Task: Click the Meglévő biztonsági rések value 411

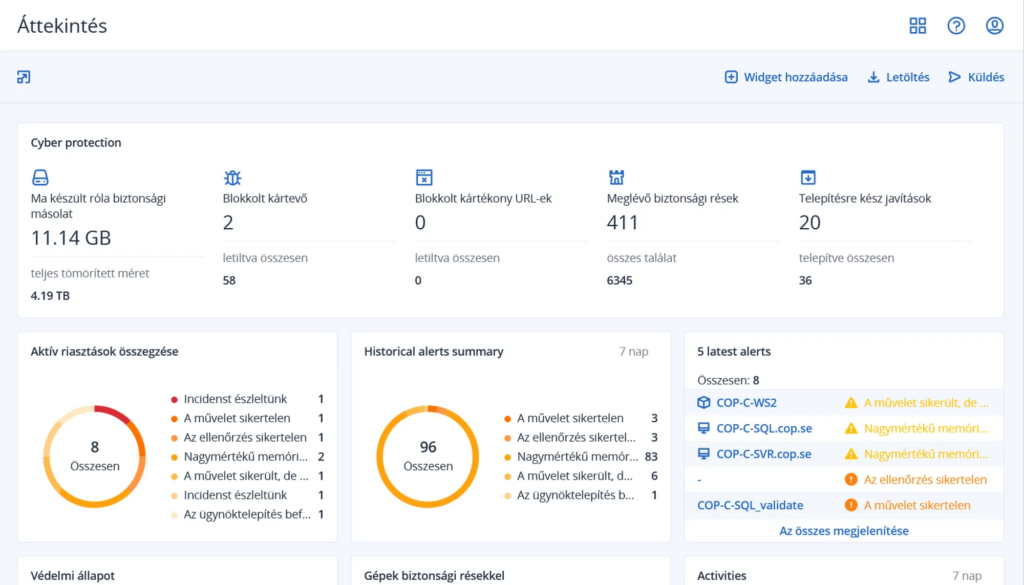Action: click(622, 223)
